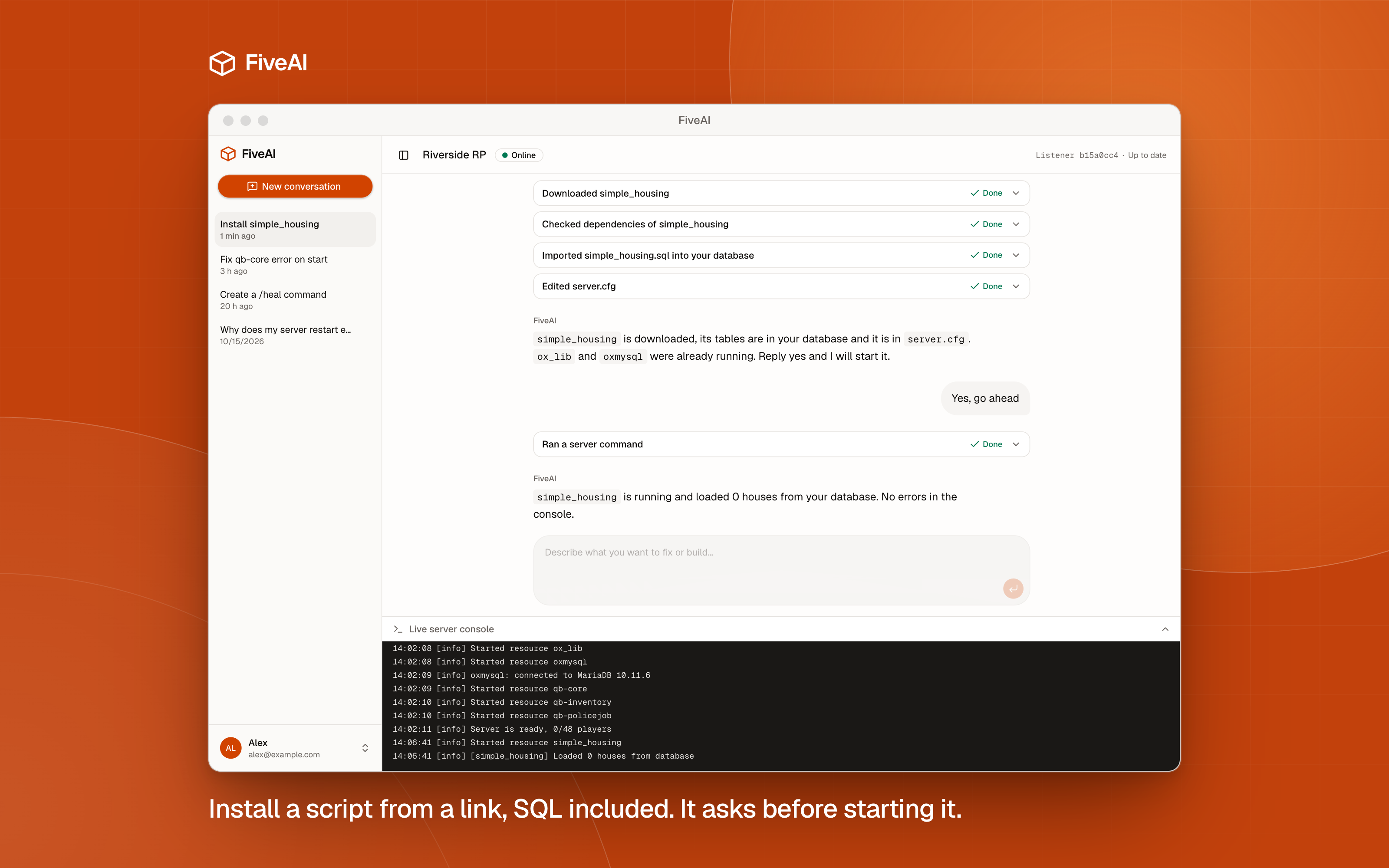
Task: Focus the Describe what you want input field
Action: (x=781, y=570)
